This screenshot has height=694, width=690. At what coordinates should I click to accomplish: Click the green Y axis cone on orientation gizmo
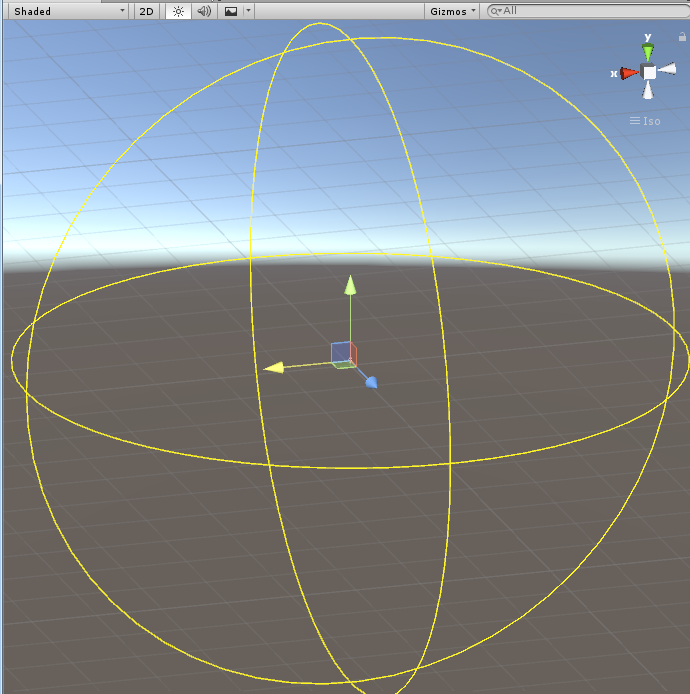coord(648,52)
